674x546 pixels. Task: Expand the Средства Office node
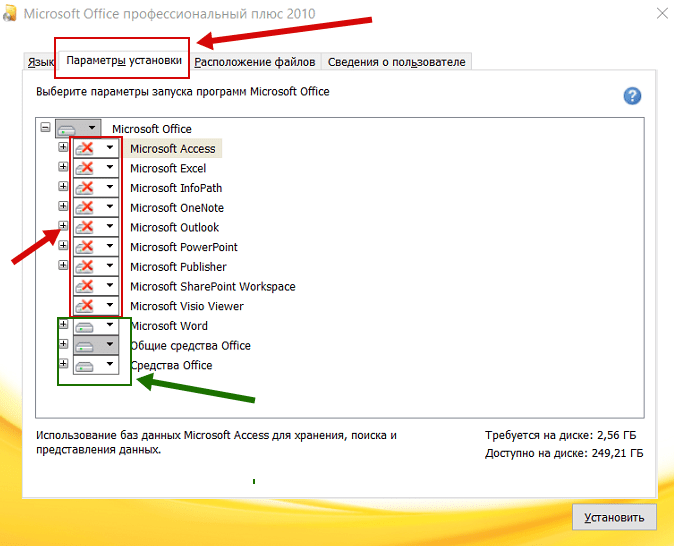(63, 364)
